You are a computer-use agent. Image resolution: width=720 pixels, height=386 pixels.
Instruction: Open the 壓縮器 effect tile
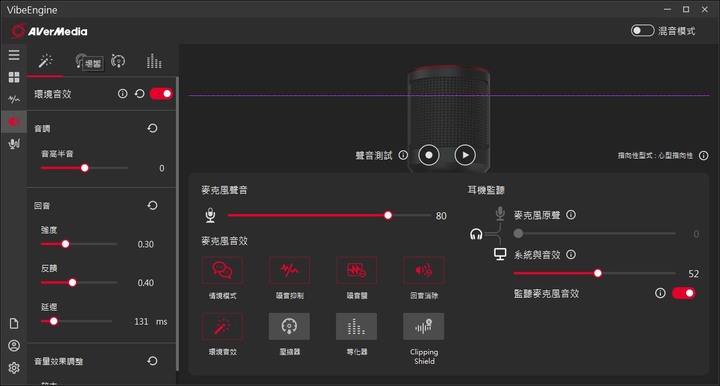click(289, 326)
